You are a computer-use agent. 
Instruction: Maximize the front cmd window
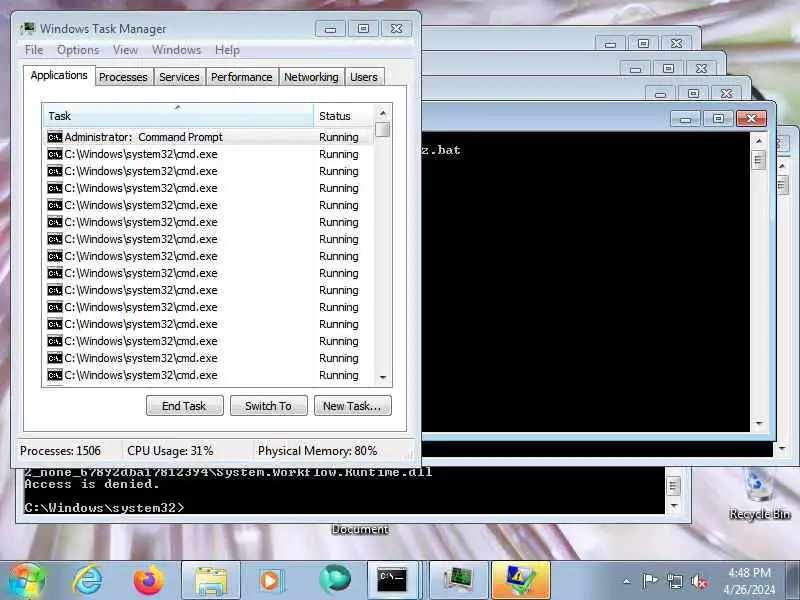pyautogui.click(x=718, y=119)
